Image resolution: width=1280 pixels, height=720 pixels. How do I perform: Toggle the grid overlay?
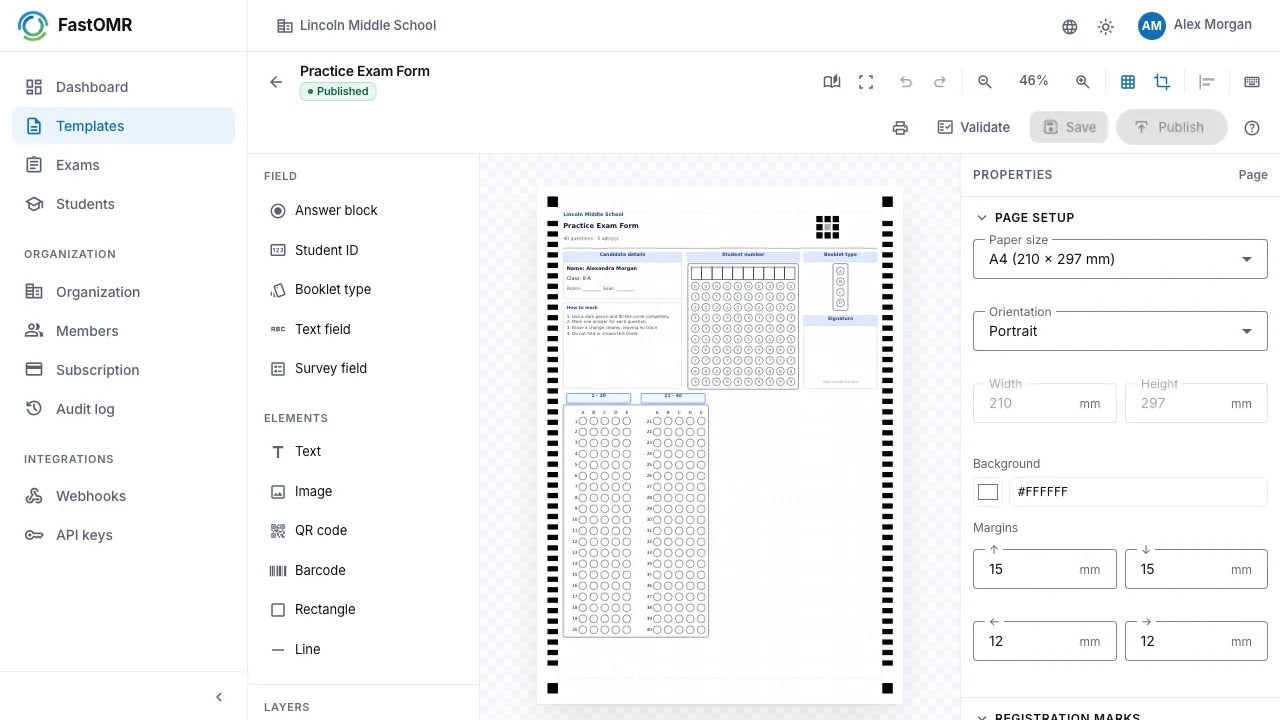(1128, 82)
